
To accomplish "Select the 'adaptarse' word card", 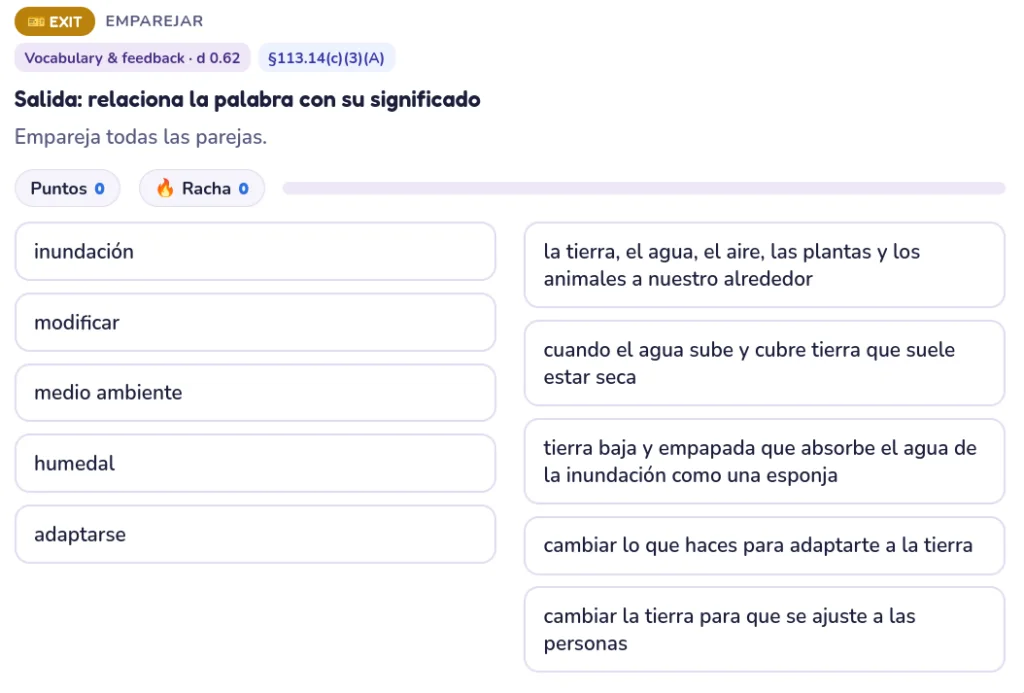I will (255, 534).
